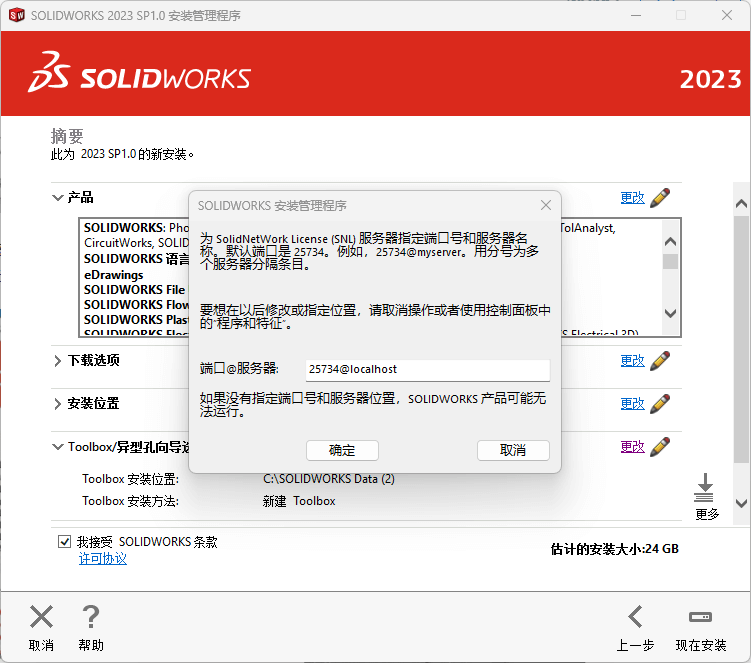
Task: Click the C:\SOLIDWORKS Data (2) path text
Action: click(329, 479)
